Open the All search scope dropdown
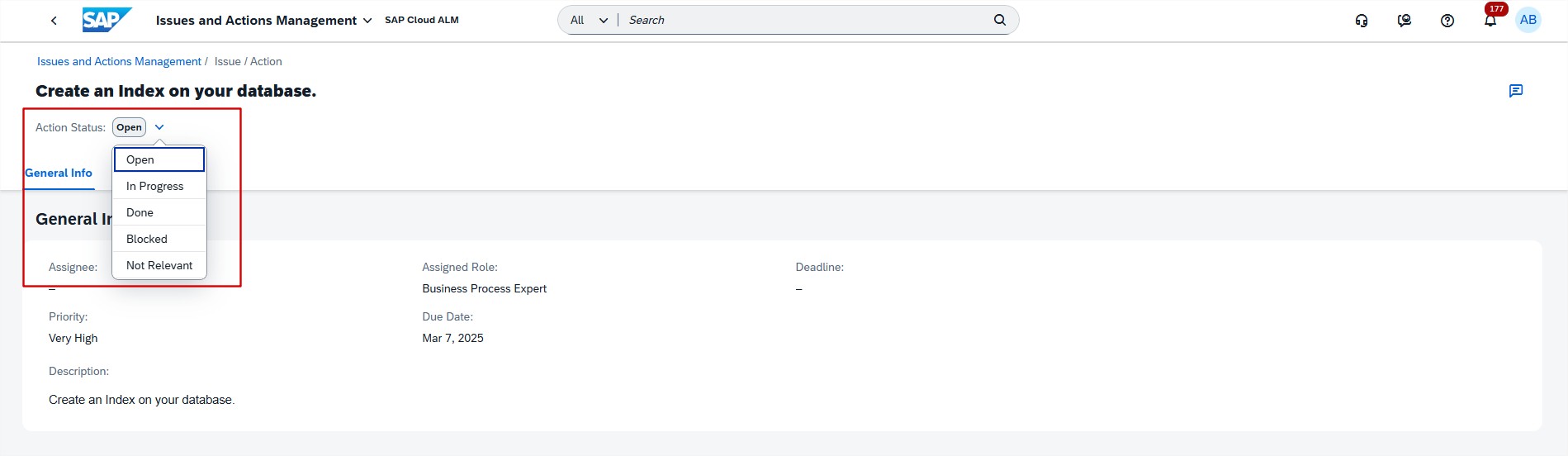 [589, 20]
